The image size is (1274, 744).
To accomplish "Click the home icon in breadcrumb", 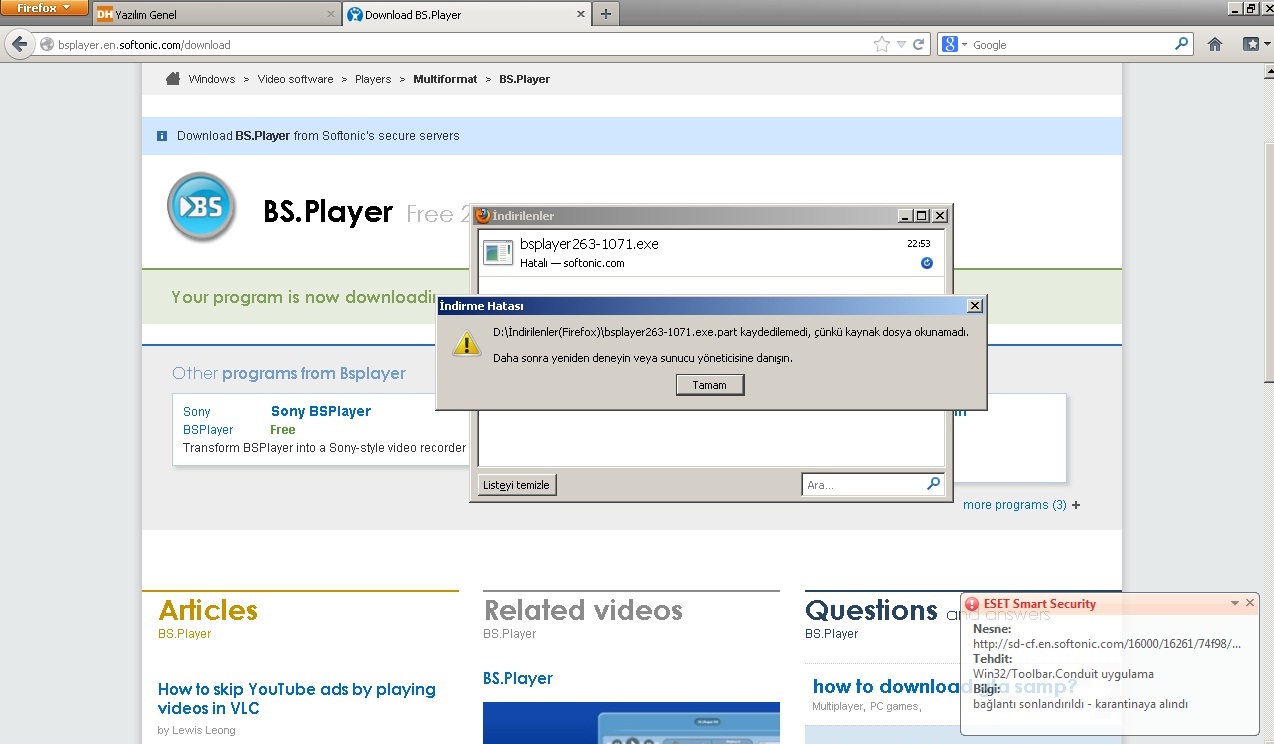I will click(x=173, y=78).
